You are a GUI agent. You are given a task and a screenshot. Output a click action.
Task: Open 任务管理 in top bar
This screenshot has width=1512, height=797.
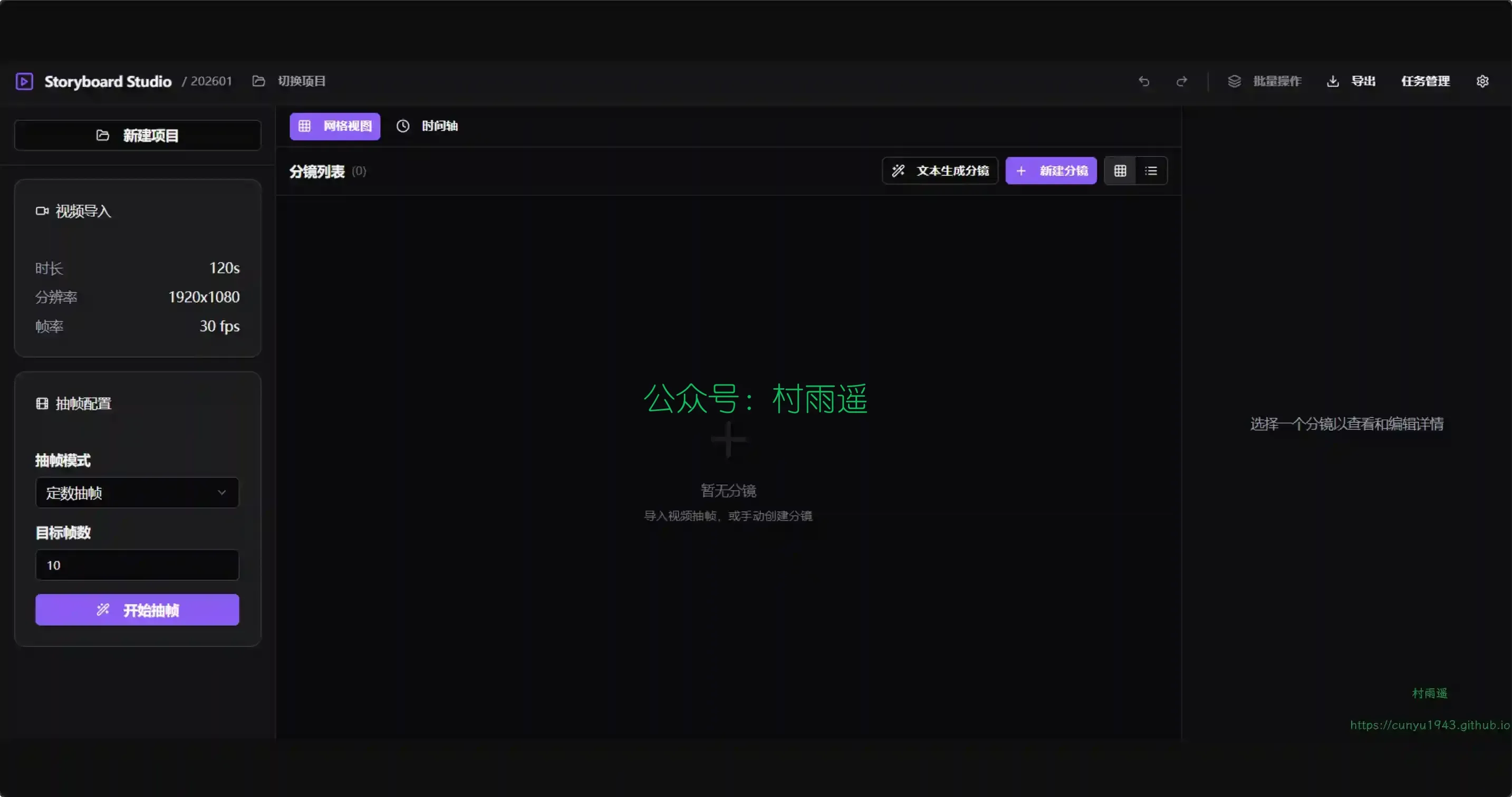click(x=1424, y=81)
